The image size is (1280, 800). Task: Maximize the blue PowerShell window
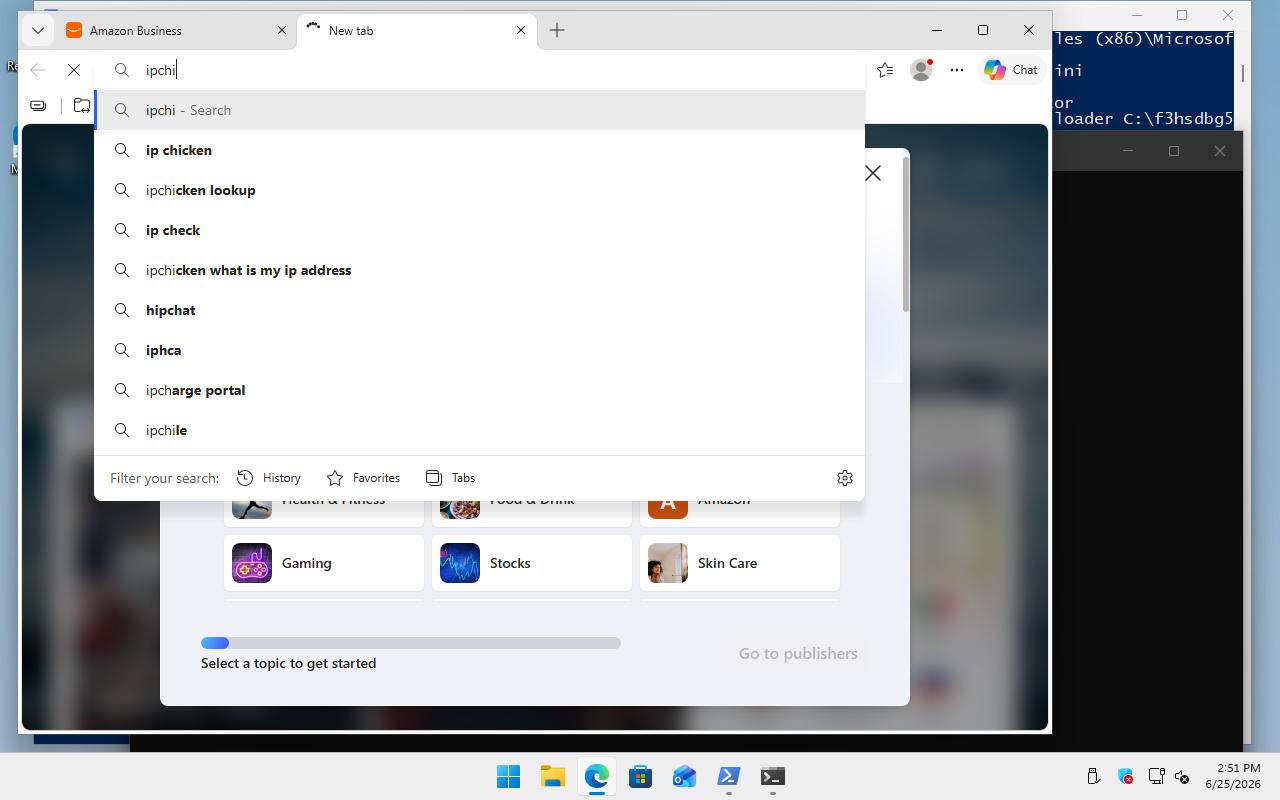[x=1182, y=15]
